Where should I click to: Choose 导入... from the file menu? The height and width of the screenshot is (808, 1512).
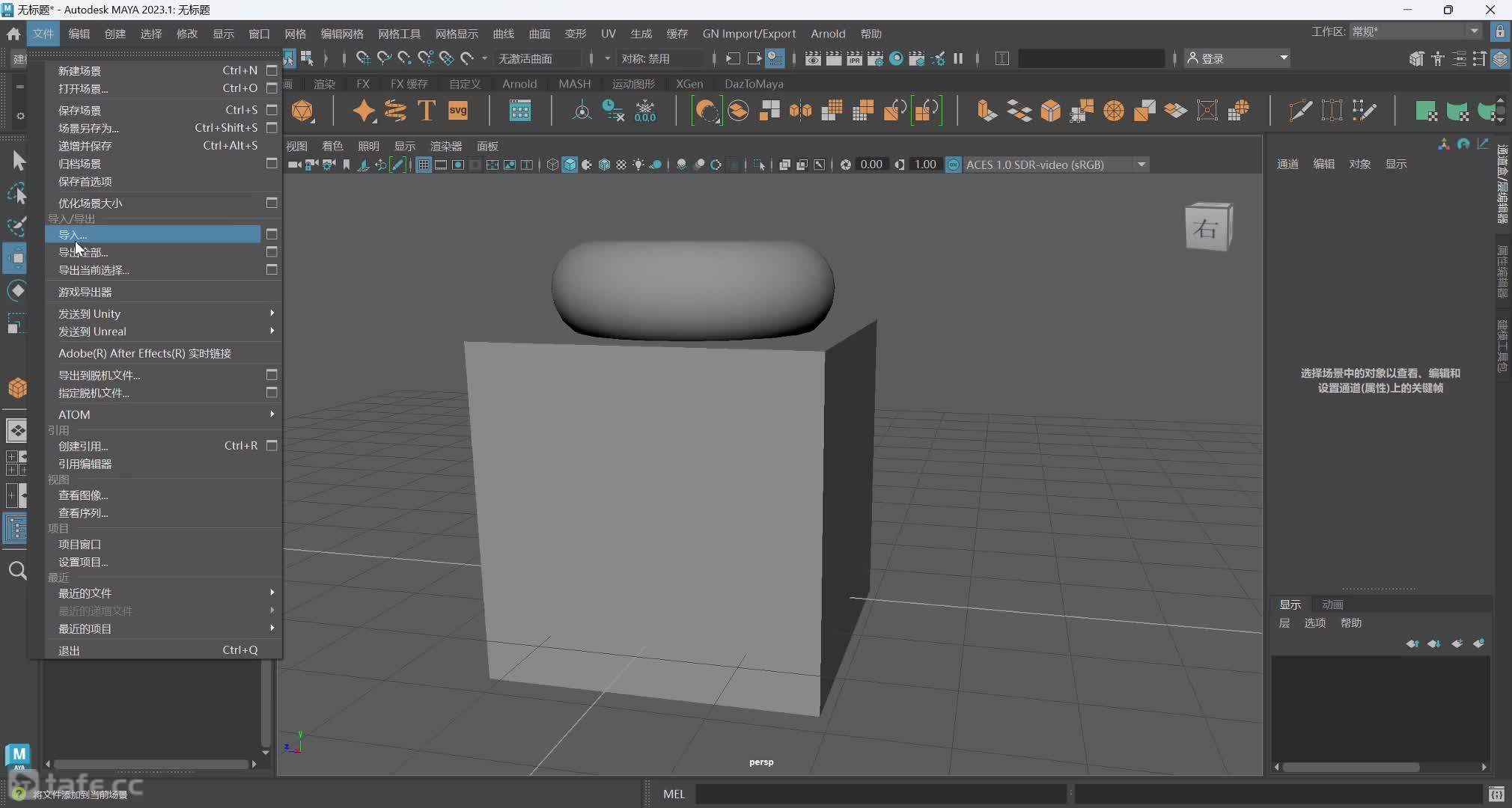point(153,234)
